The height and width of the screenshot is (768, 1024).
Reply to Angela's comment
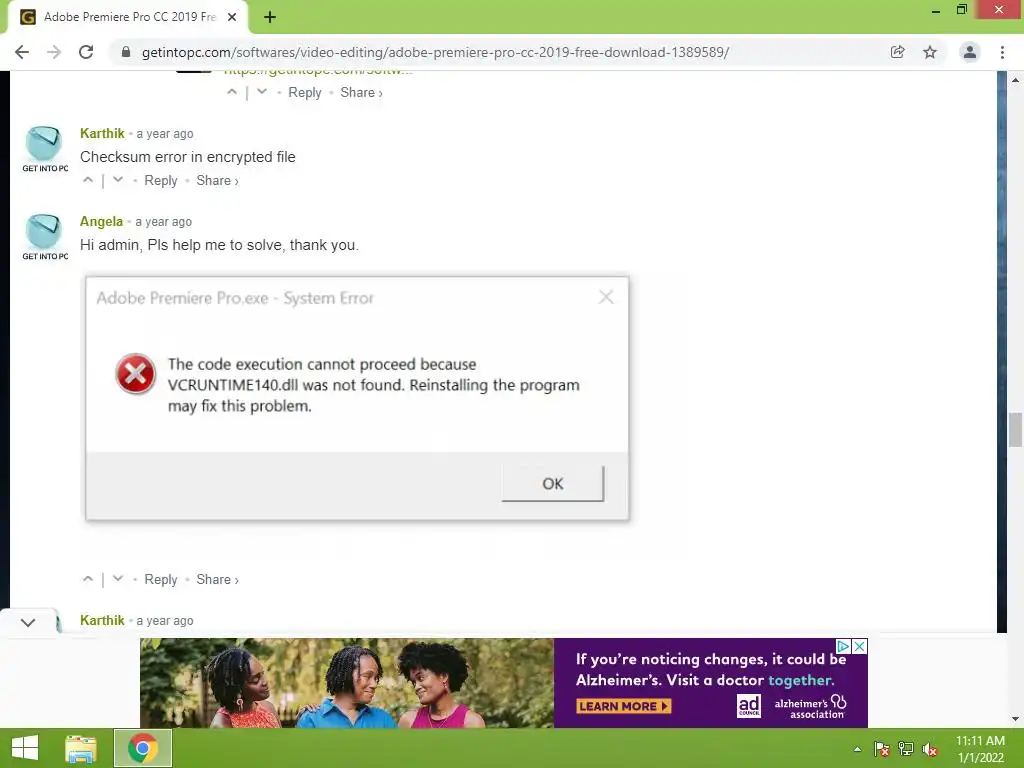[x=161, y=579]
